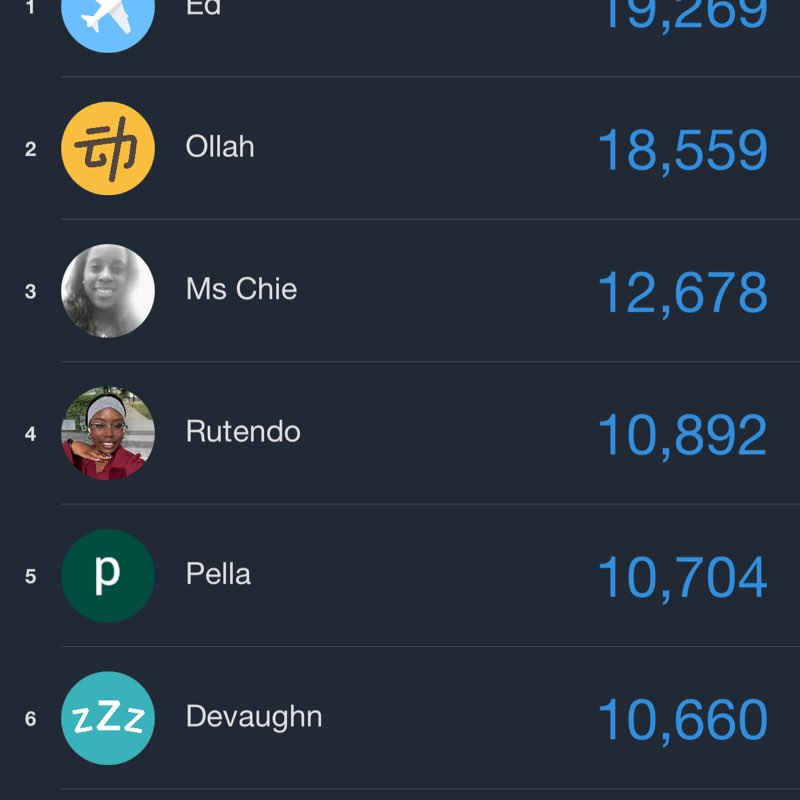
Task: Click the top score 19,269
Action: pos(682,14)
